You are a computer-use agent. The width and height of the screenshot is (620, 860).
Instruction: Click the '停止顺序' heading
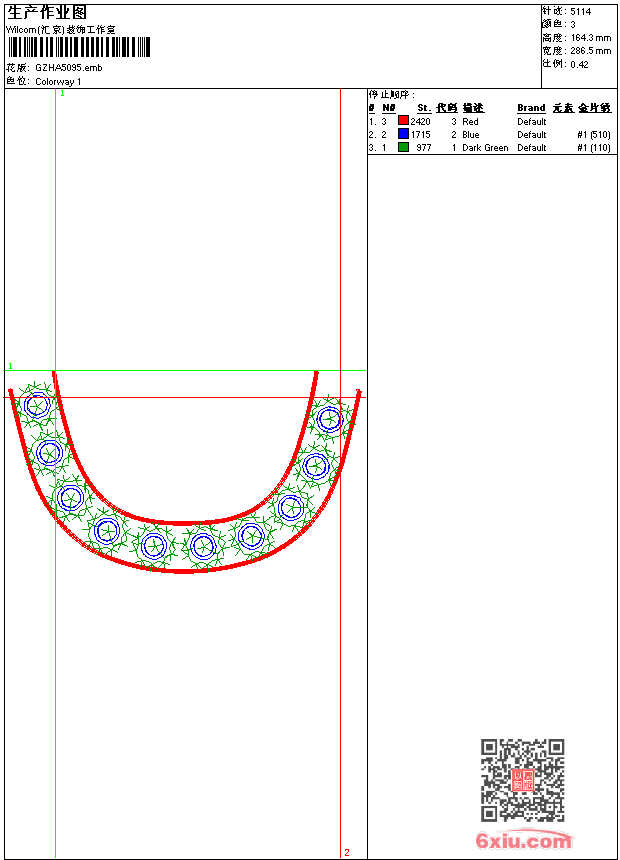click(391, 95)
